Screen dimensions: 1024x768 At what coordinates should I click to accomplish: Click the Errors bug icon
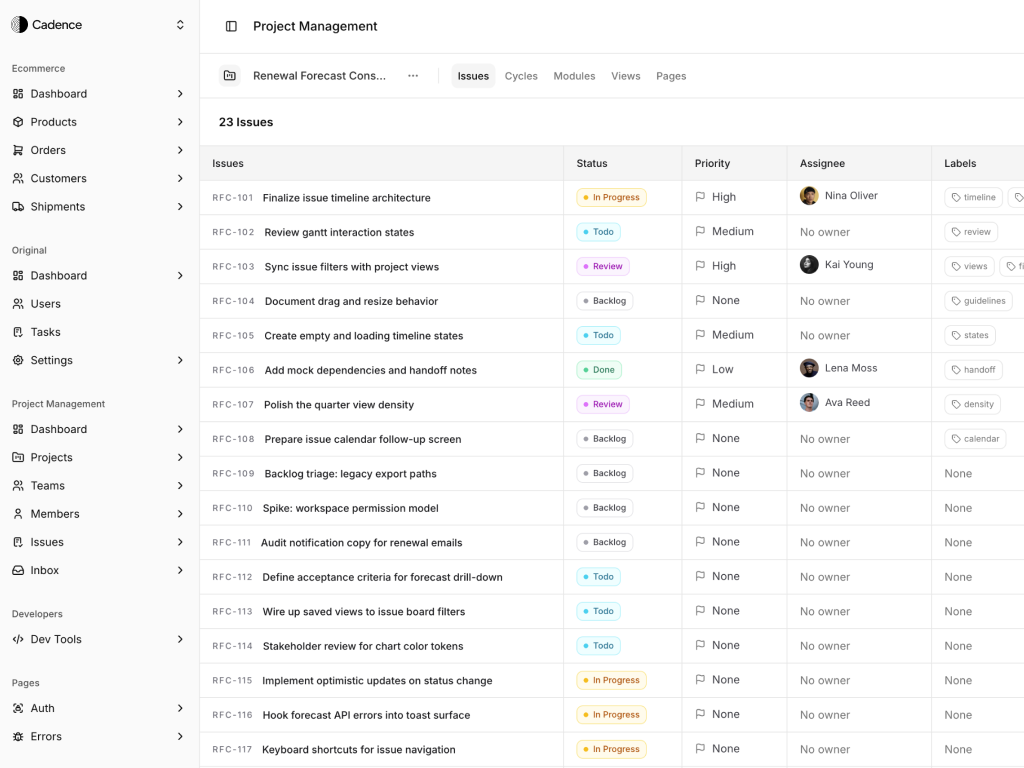pyautogui.click(x=18, y=736)
